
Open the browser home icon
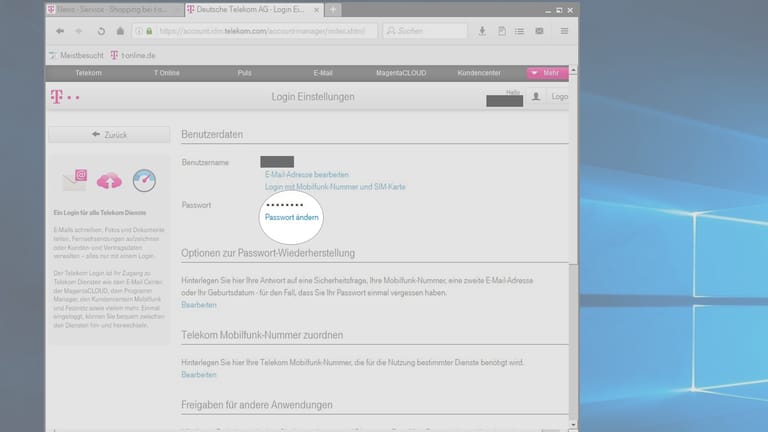(x=120, y=31)
